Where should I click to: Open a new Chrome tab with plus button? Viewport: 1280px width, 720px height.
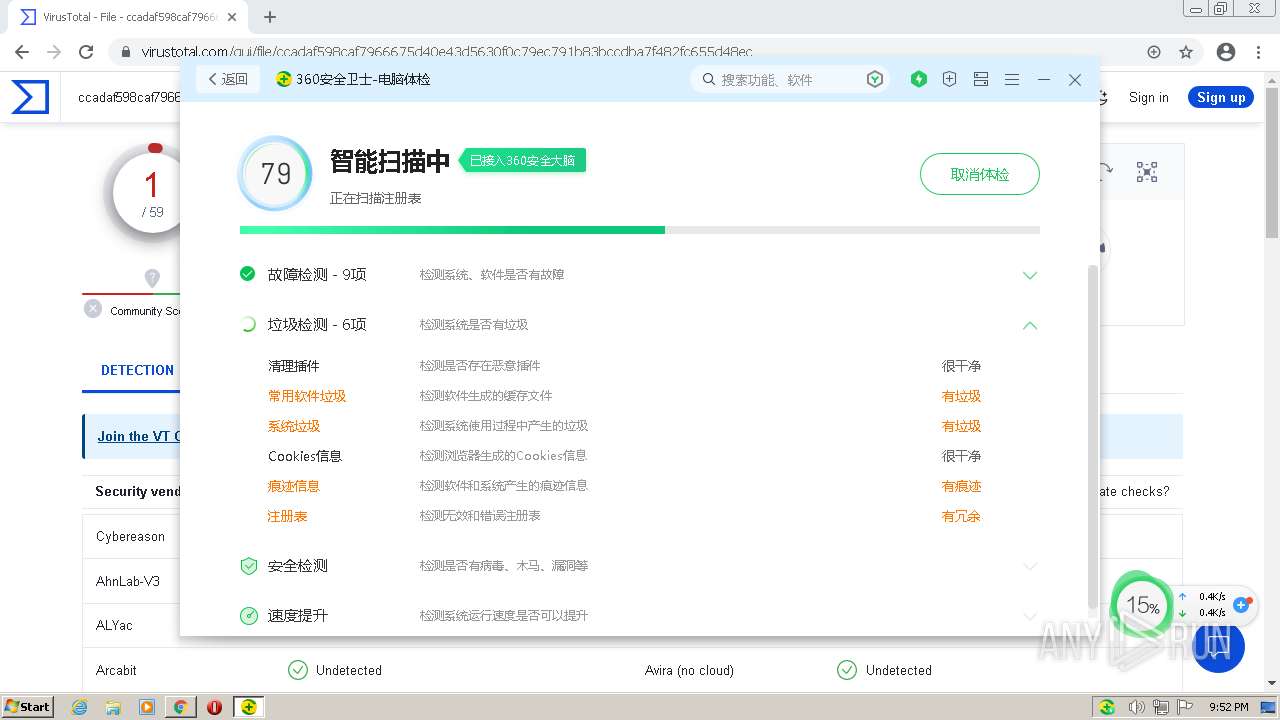click(270, 17)
